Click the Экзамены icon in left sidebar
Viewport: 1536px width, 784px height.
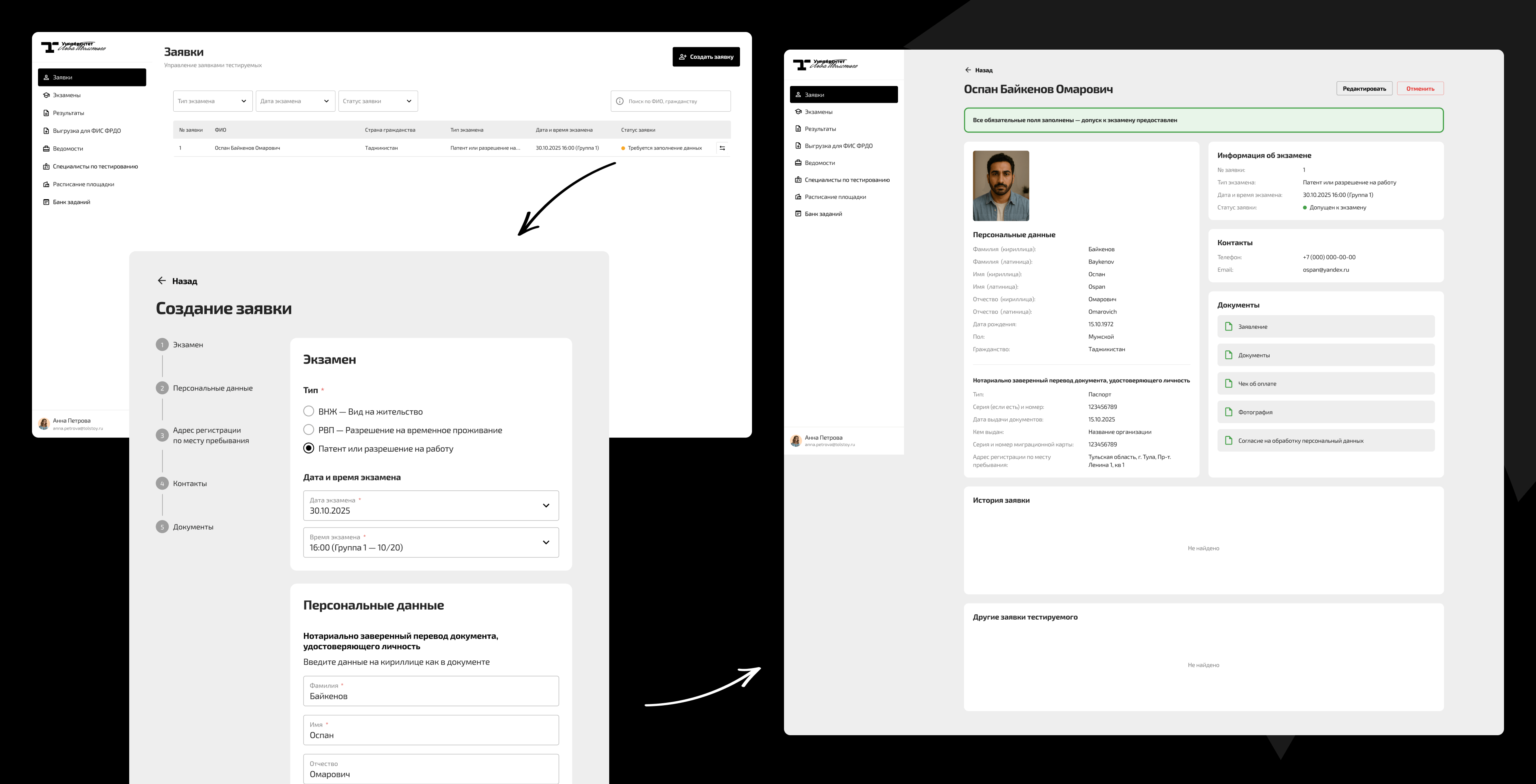click(x=46, y=95)
